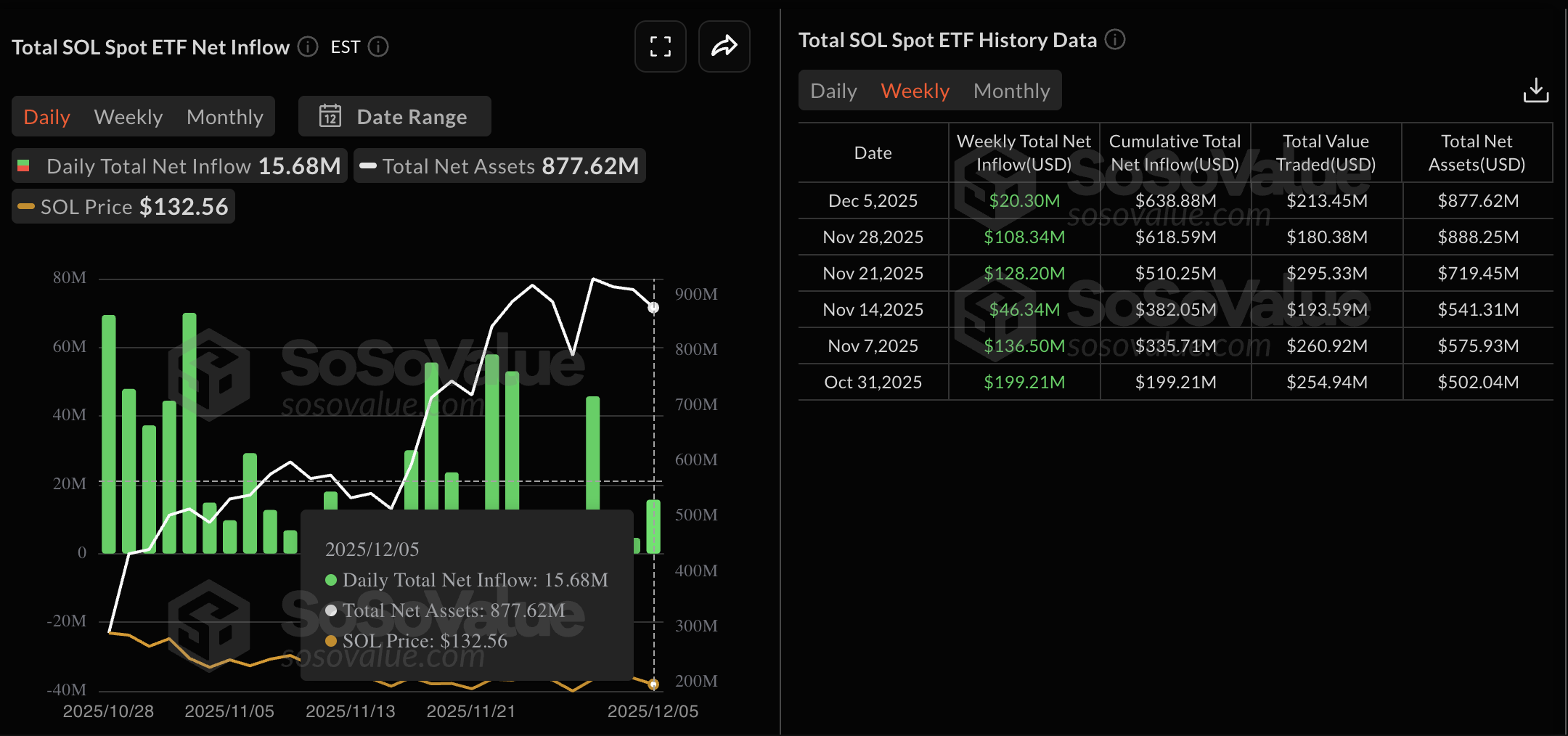The image size is (1568, 736).
Task: Download the ETF history data
Action: 1536,90
